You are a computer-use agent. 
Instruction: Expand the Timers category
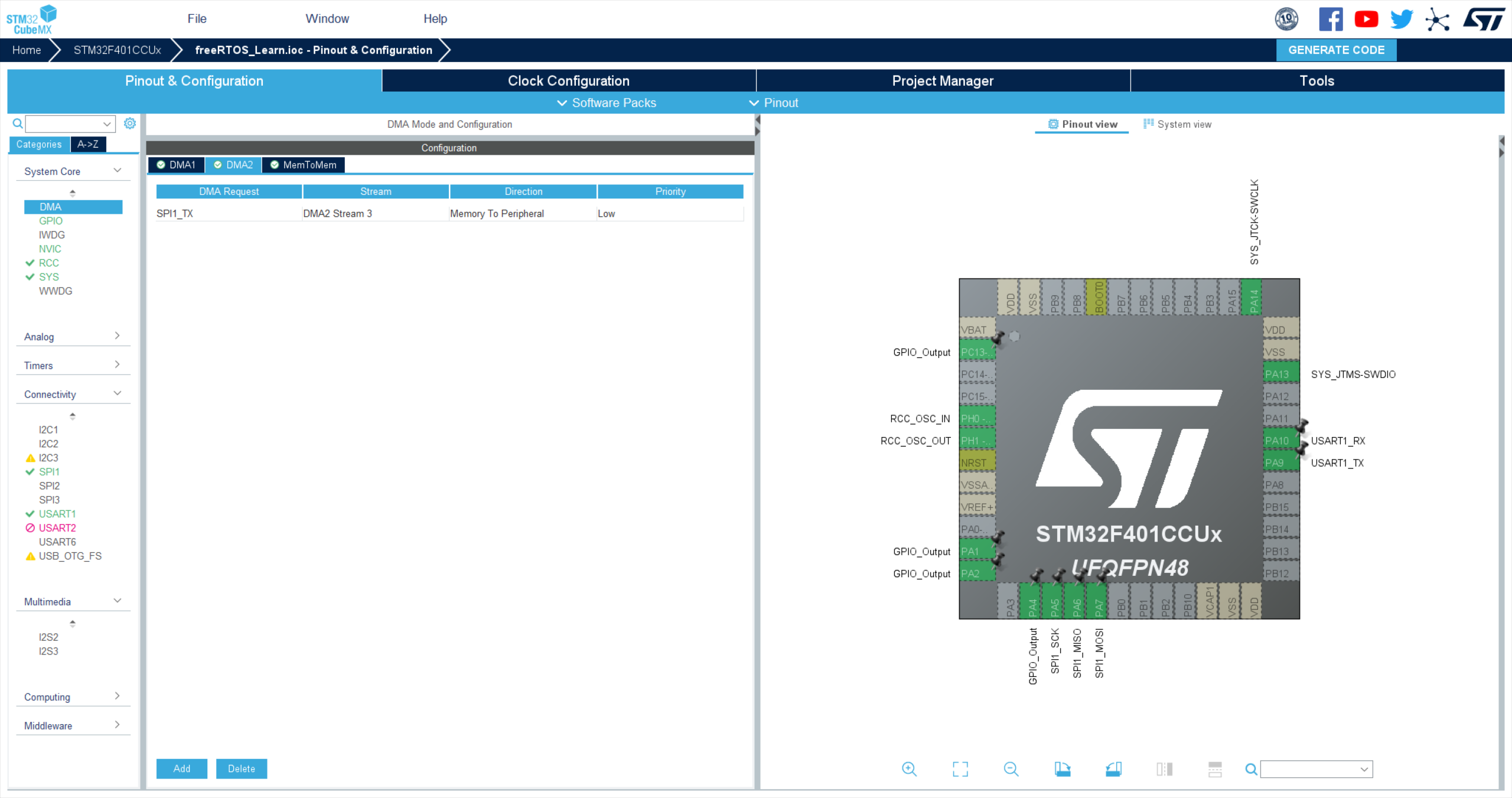[x=73, y=366]
